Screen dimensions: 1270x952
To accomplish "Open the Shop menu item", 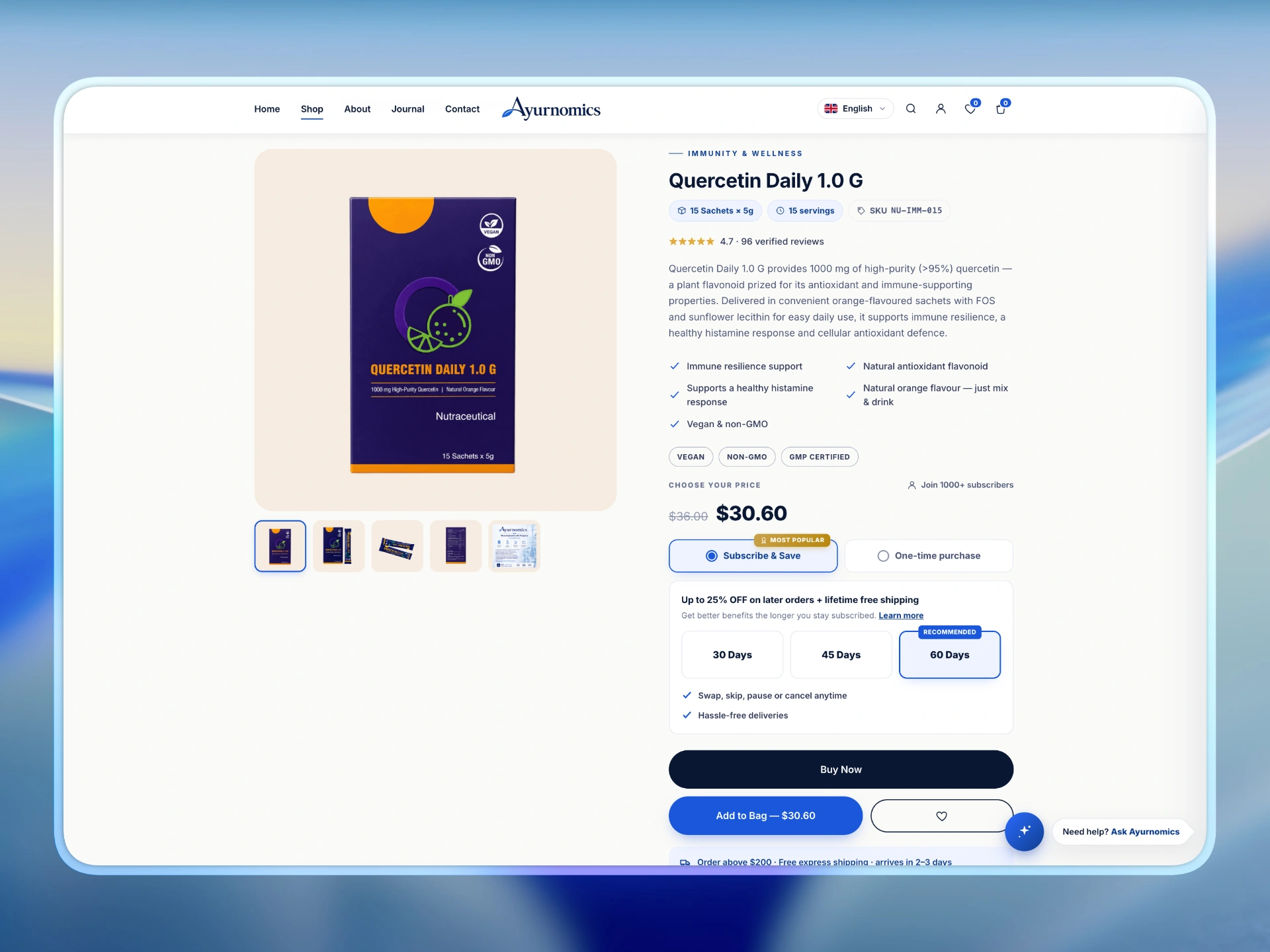I will [x=312, y=109].
